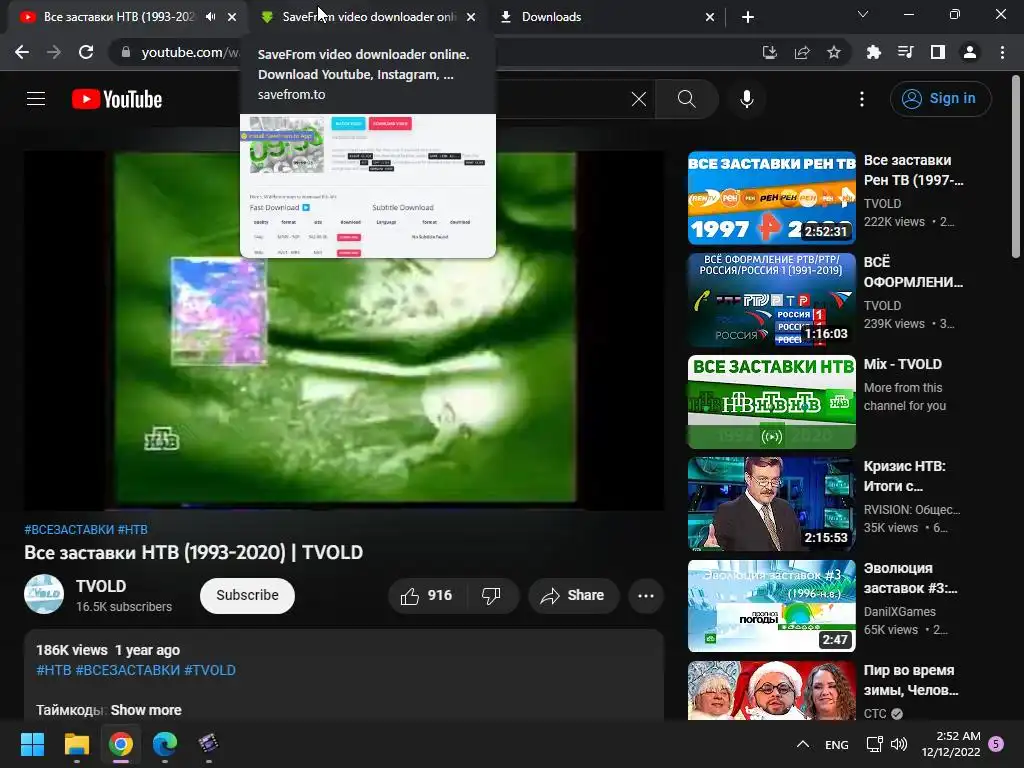Close the Downloads tab
Screen dimensions: 1024x768
(x=710, y=17)
